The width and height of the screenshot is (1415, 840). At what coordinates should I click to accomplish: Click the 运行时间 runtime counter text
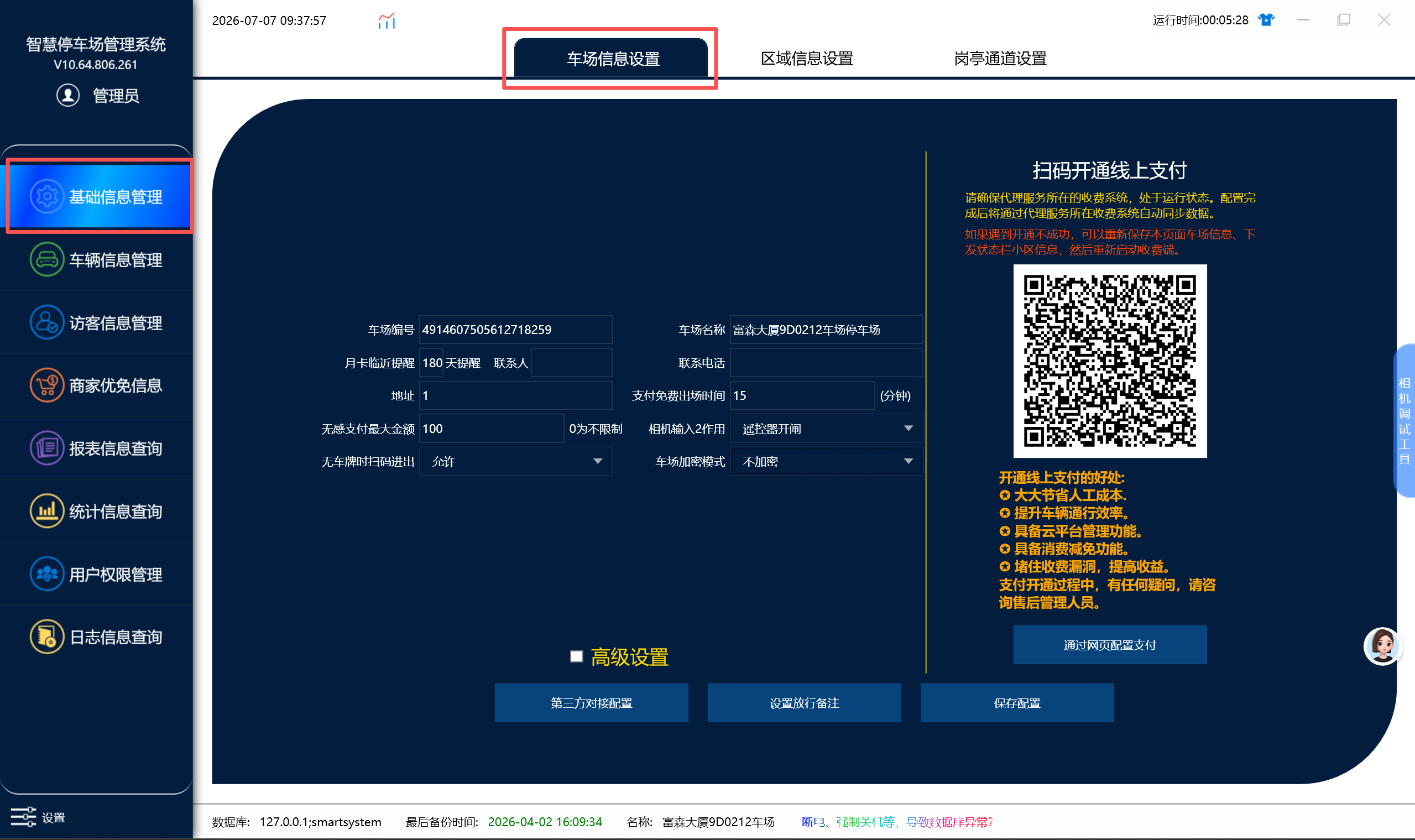click(x=1200, y=20)
